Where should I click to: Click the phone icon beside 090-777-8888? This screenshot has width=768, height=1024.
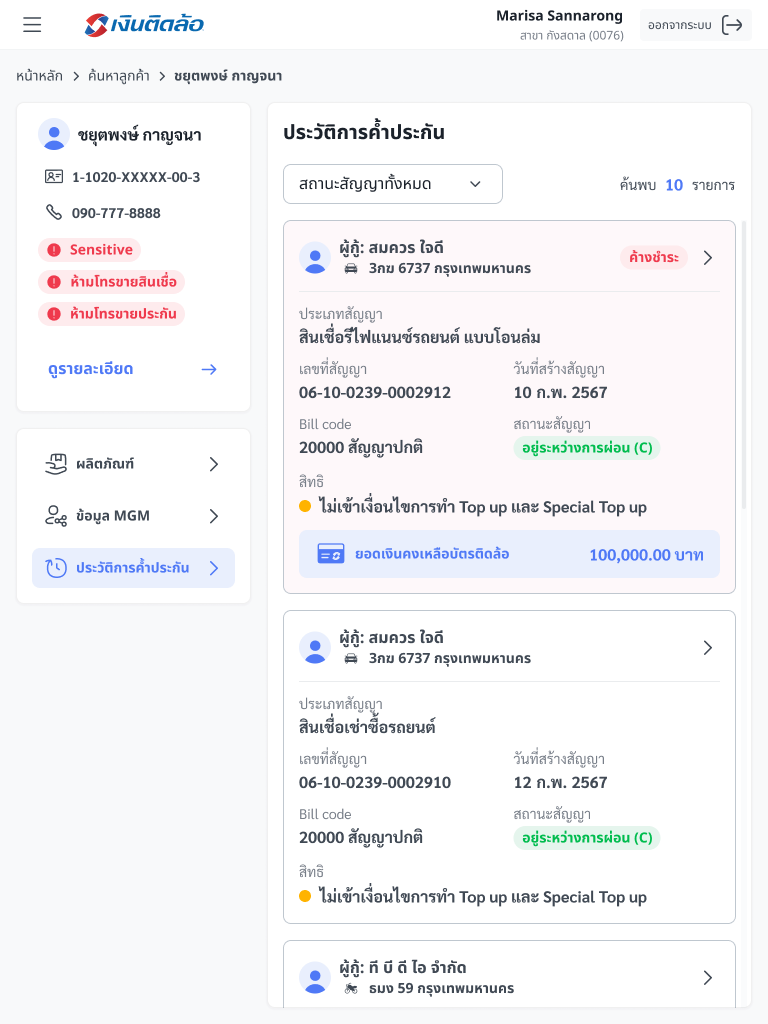pos(54,212)
